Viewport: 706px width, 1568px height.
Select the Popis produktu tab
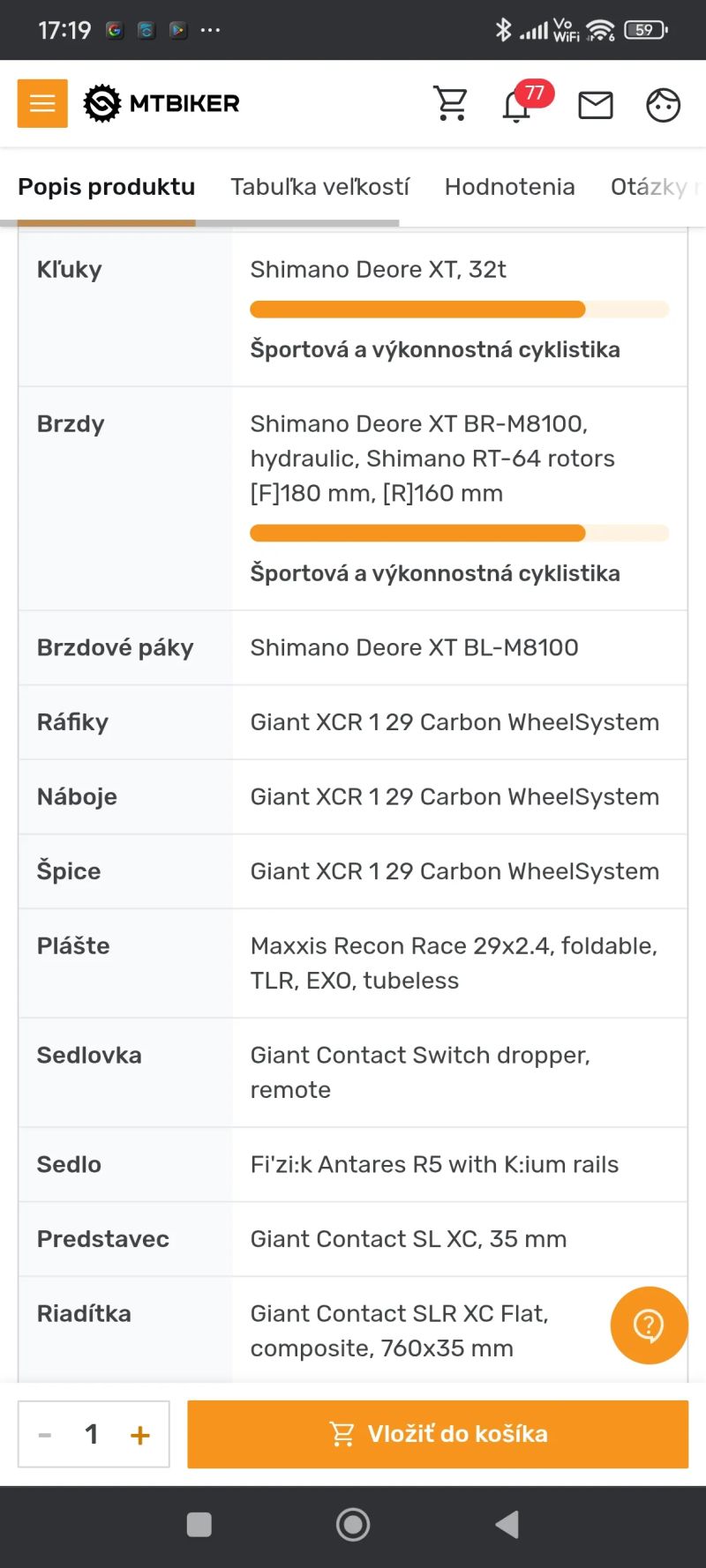click(x=107, y=187)
